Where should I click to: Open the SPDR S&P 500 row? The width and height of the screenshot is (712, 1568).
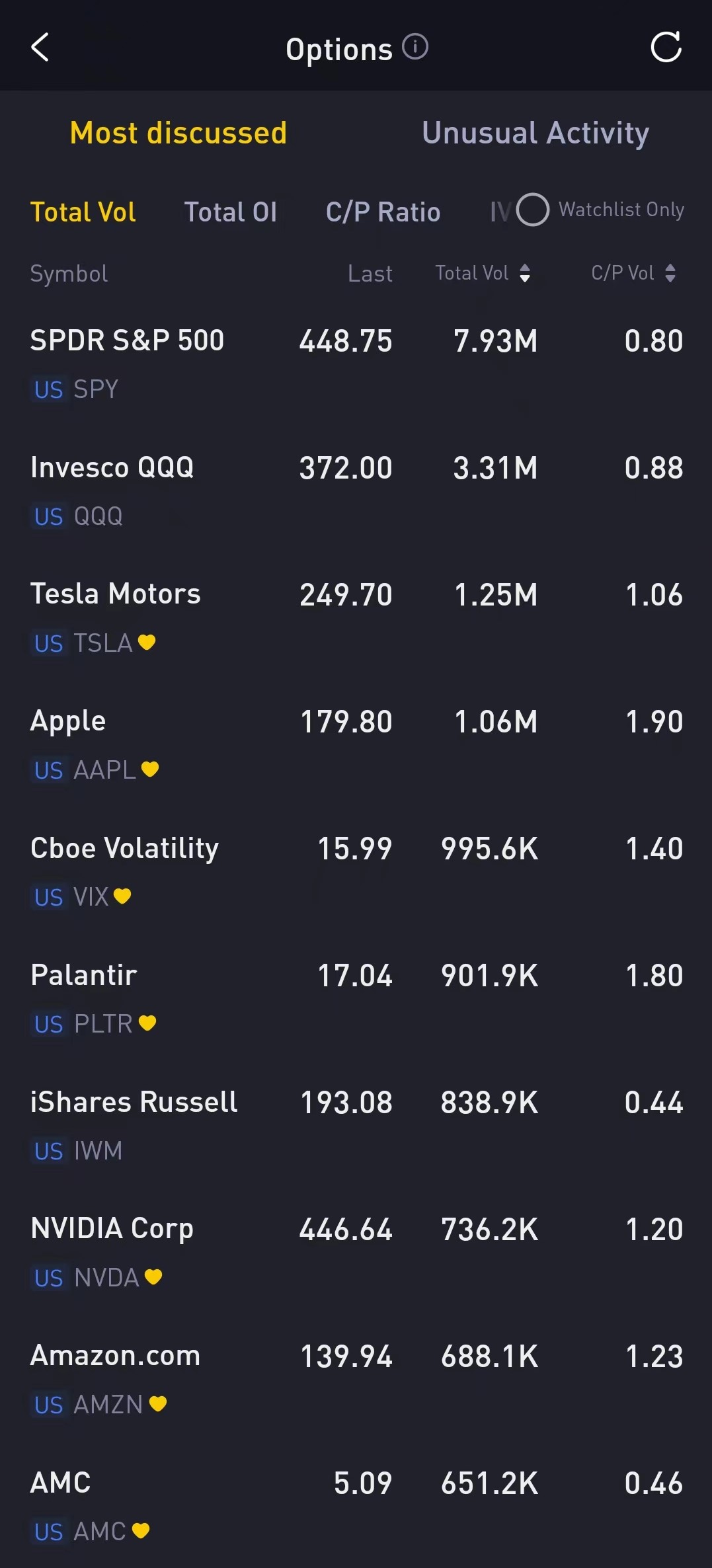click(356, 364)
